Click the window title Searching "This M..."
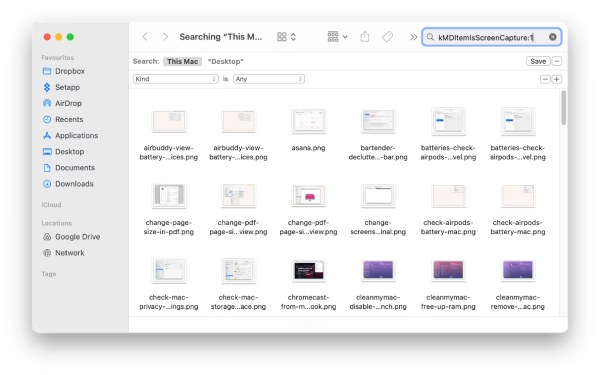 tap(221, 37)
